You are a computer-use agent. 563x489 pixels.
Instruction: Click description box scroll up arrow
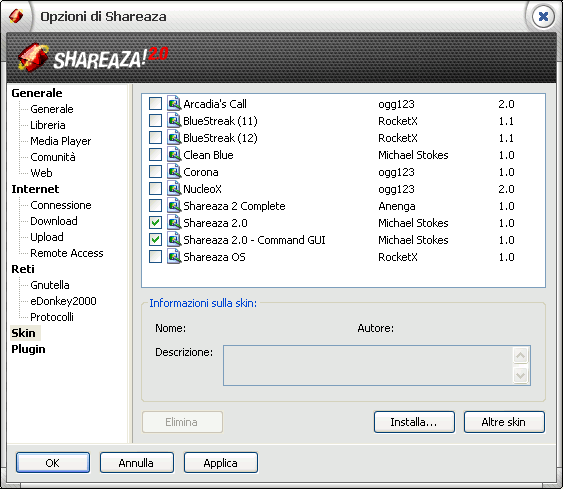click(521, 356)
